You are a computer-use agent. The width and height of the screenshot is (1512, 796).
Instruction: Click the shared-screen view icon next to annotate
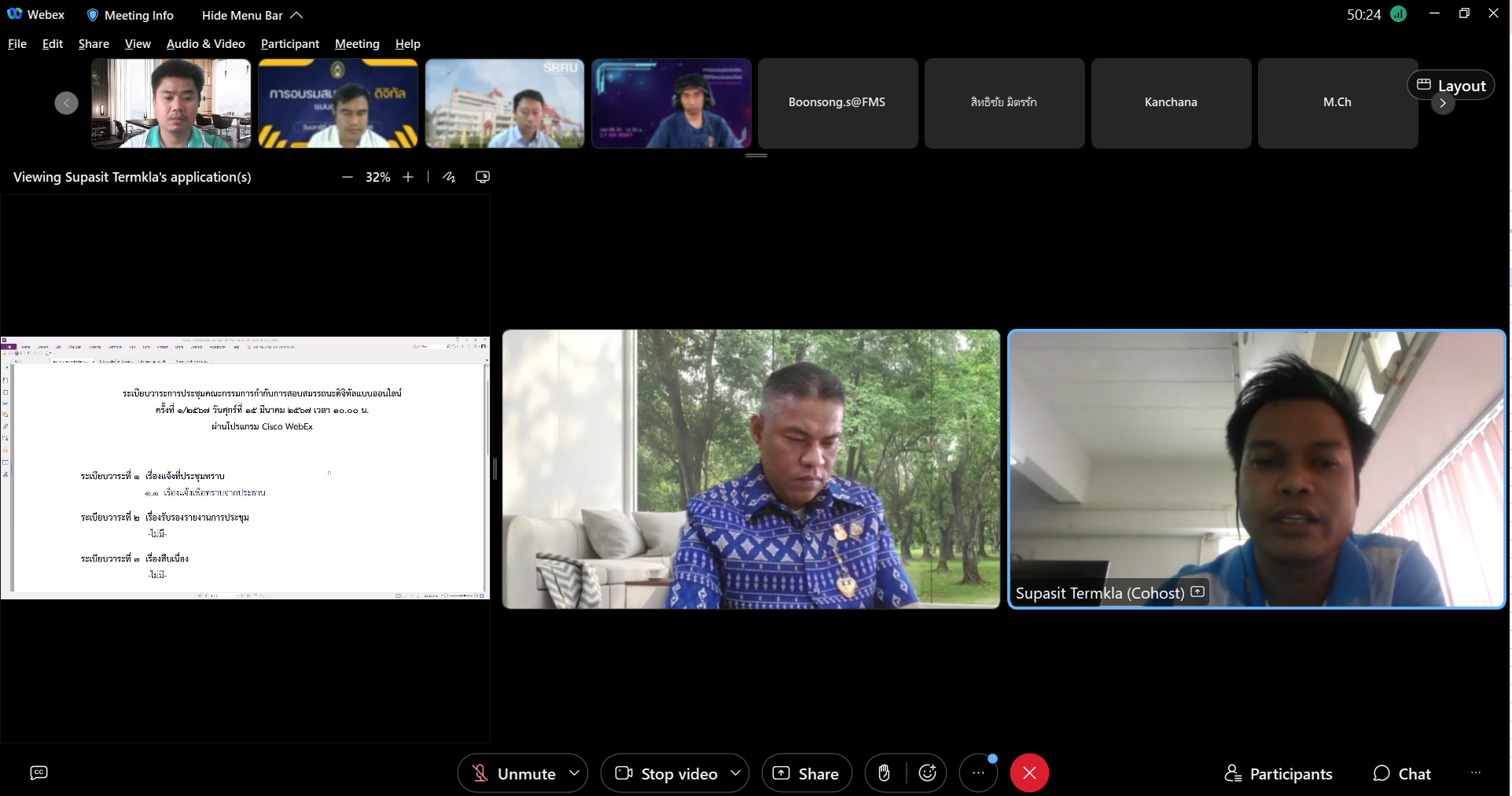[483, 177]
